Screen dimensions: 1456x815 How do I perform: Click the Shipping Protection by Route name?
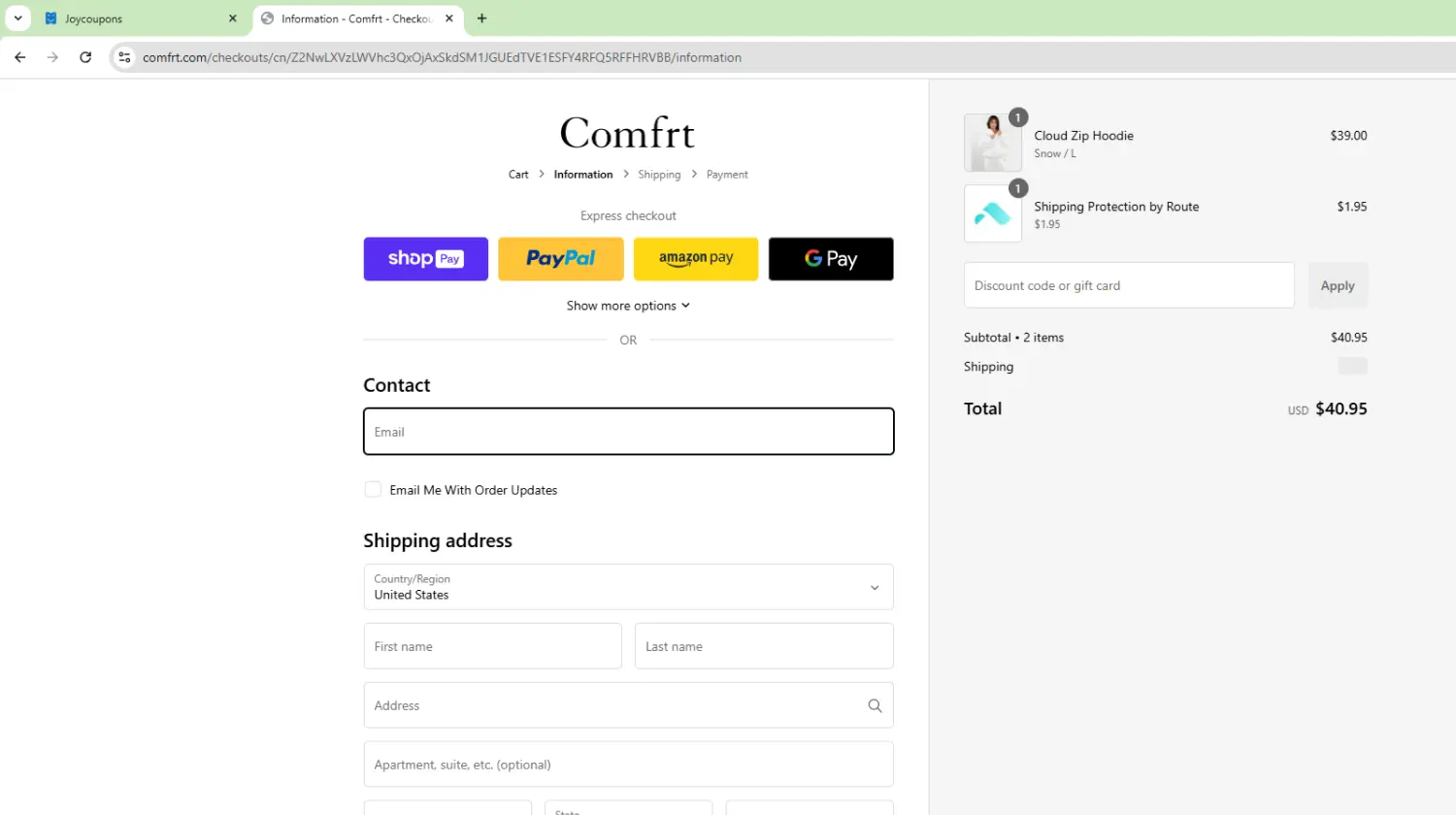click(1116, 207)
